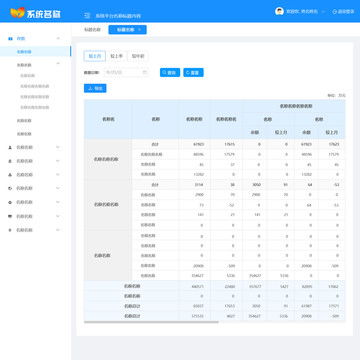Click the system logo beside 系统名称
Screen dimensions: 360x360
coord(18,12)
